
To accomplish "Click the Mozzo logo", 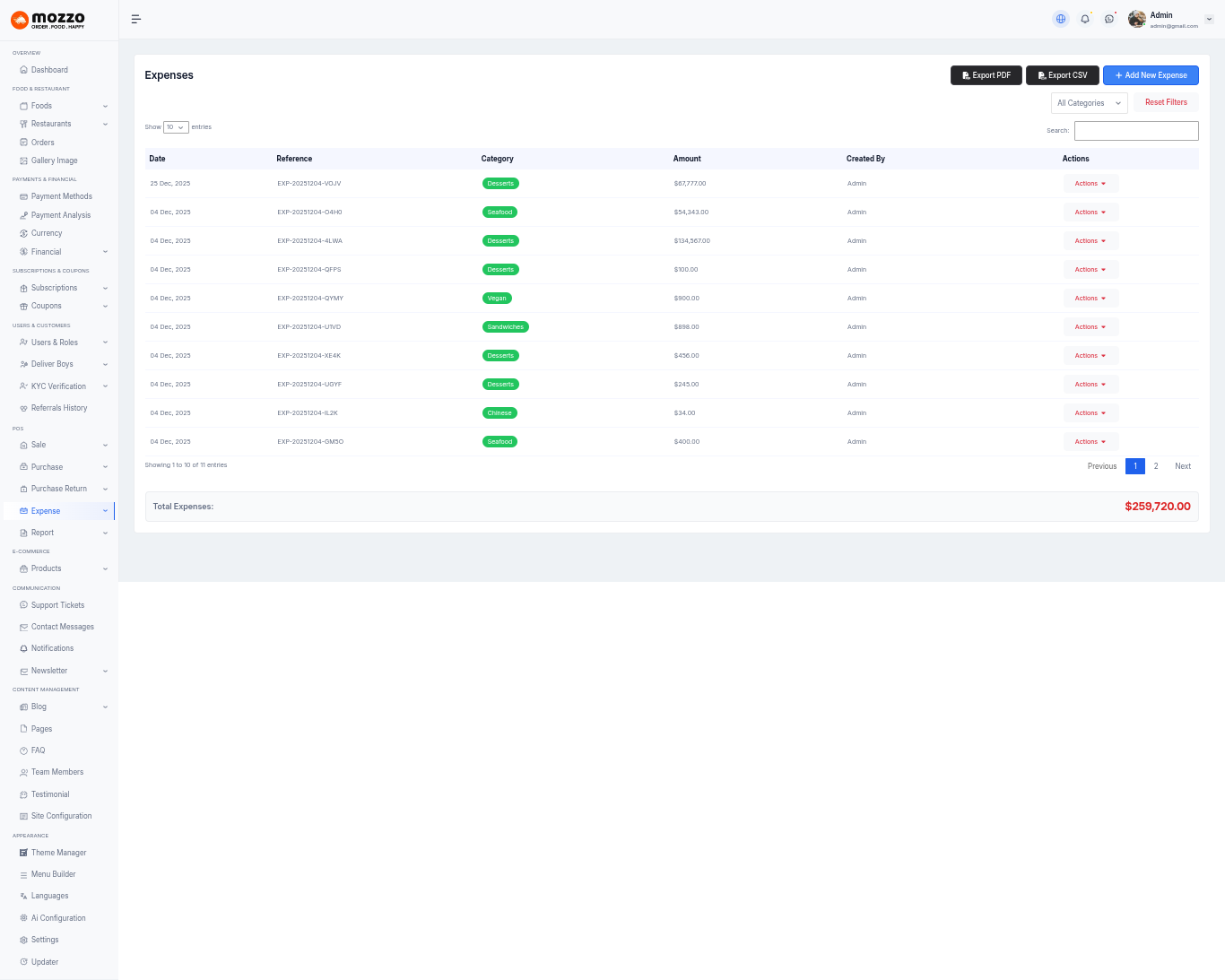I will tap(48, 20).
